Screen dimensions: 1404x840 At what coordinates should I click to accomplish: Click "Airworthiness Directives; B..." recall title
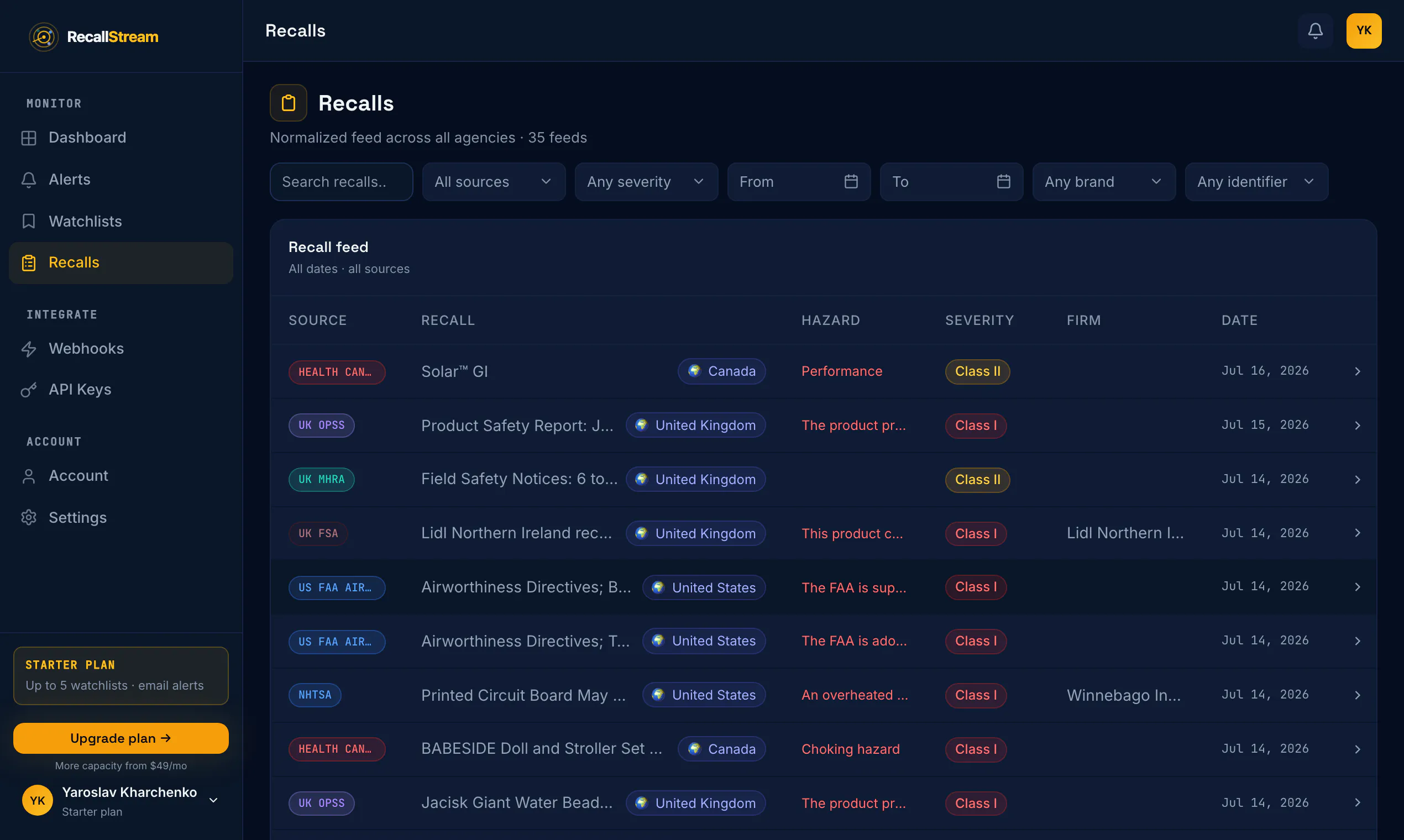[526, 587]
